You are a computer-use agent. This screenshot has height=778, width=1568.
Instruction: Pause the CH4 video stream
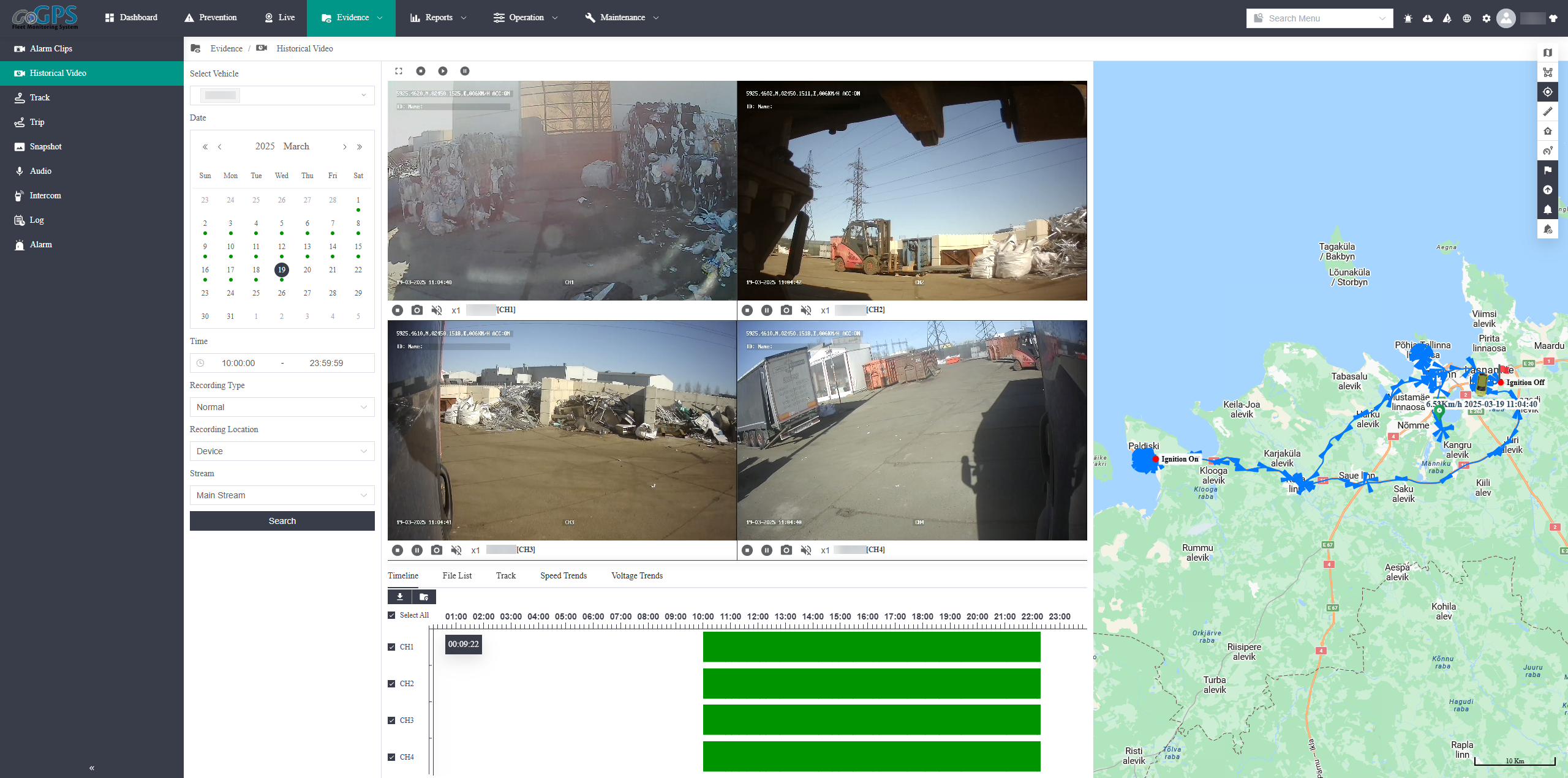767,550
